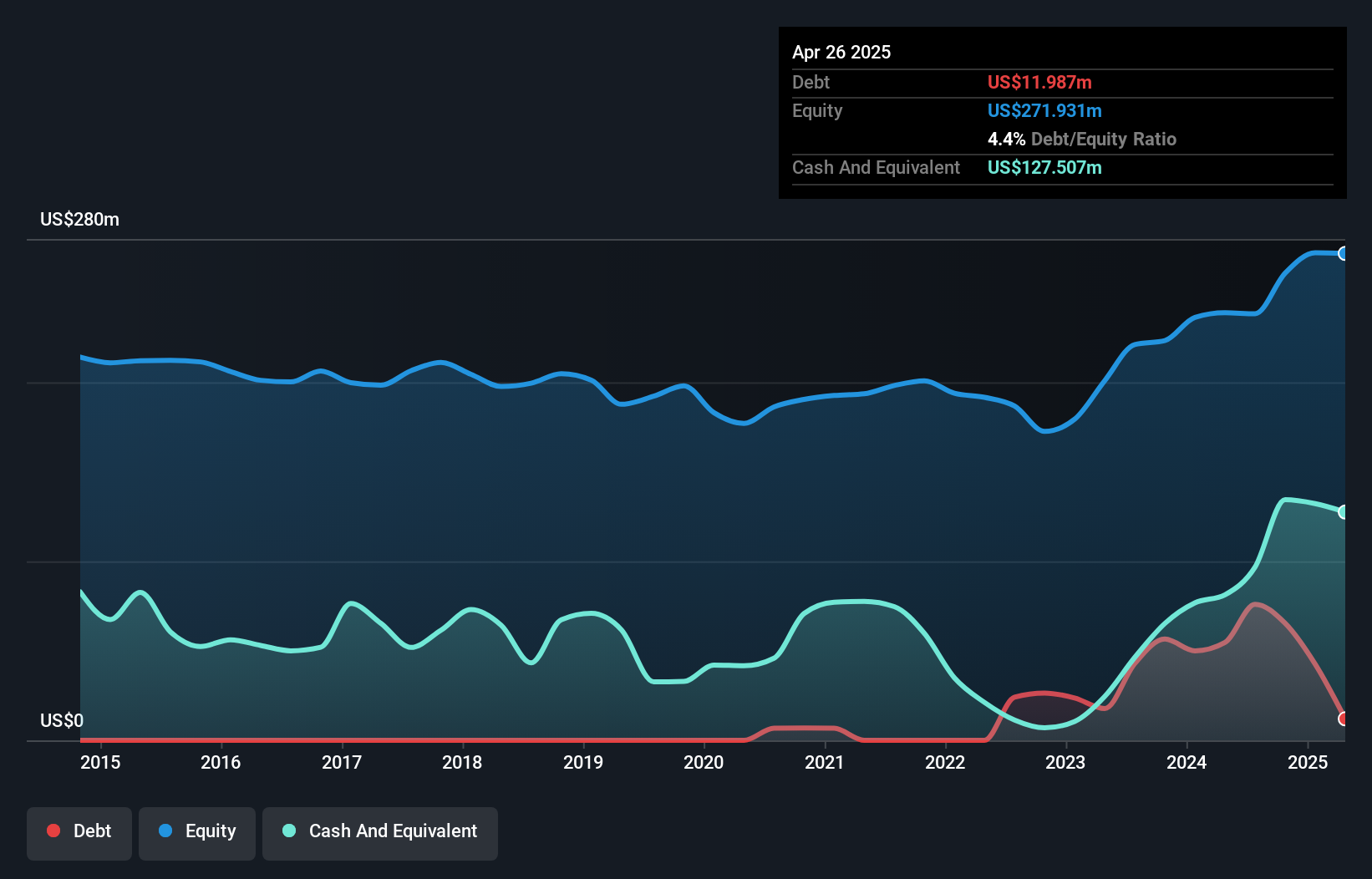Click the US$11.987m debt value in the tooltip

pos(1039,83)
